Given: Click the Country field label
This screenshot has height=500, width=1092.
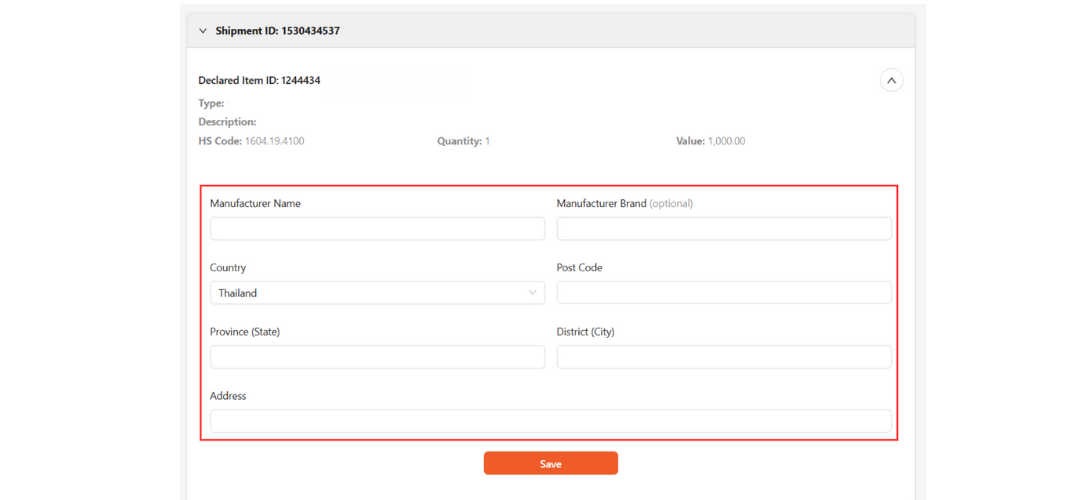Looking at the screenshot, I should click(x=228, y=268).
